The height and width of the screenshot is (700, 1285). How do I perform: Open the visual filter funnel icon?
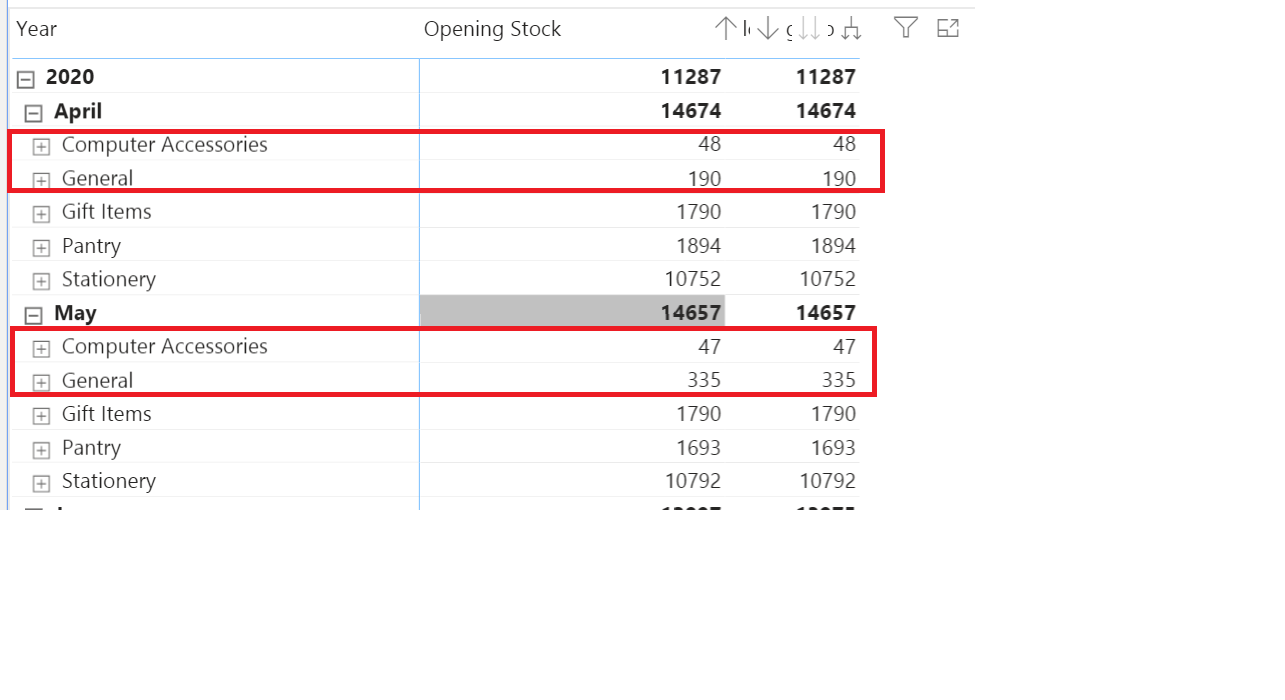point(906,28)
